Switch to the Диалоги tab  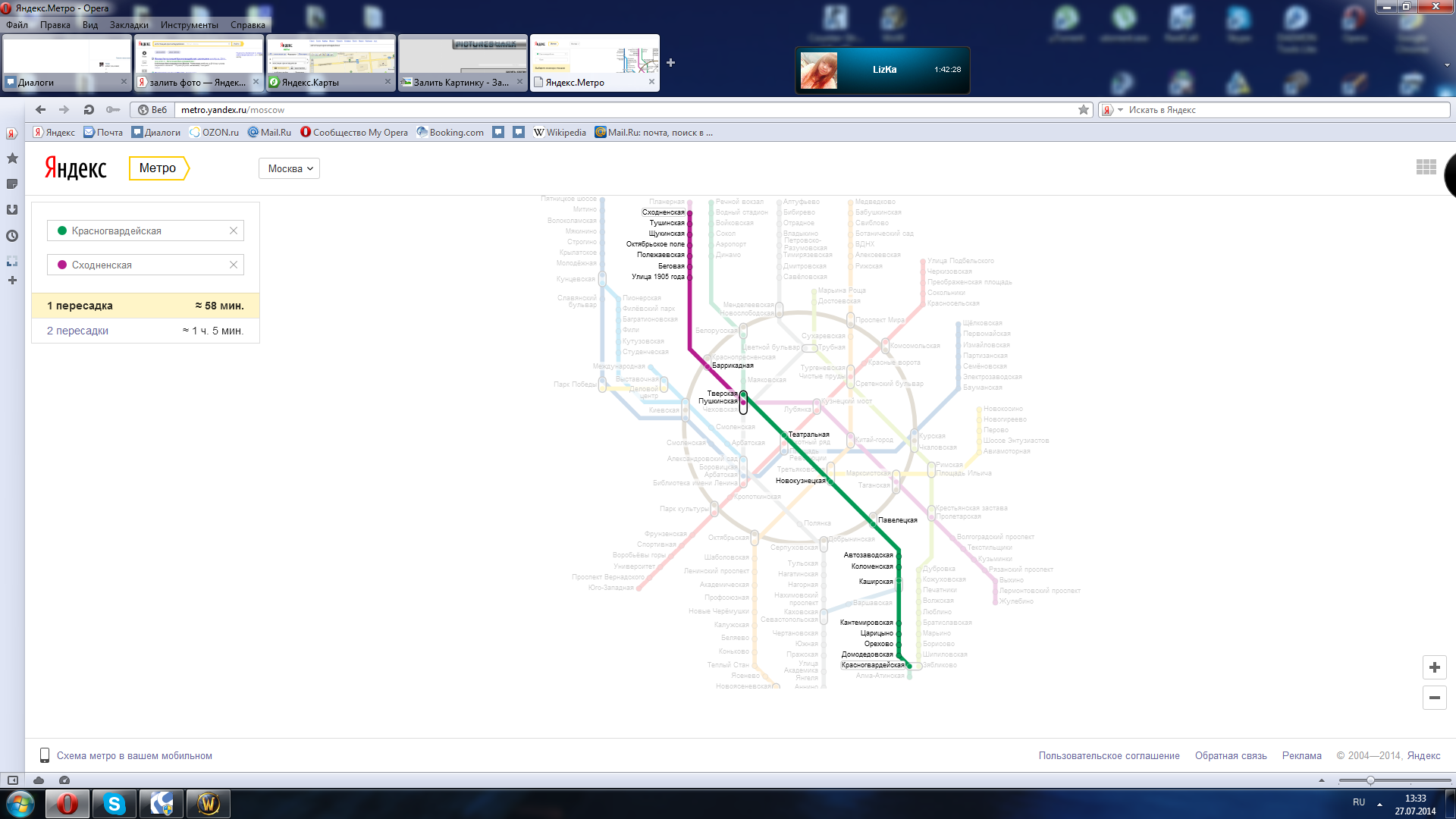pos(67,63)
